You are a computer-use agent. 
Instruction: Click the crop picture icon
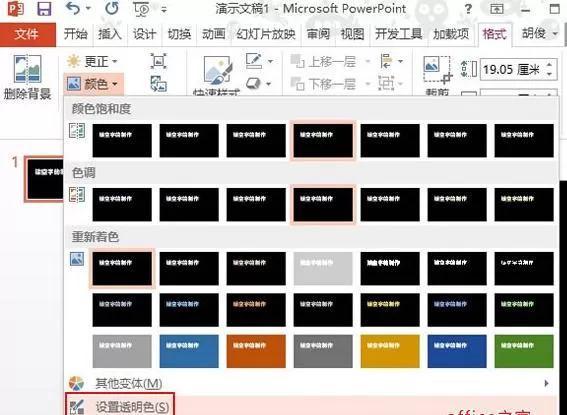[438, 70]
